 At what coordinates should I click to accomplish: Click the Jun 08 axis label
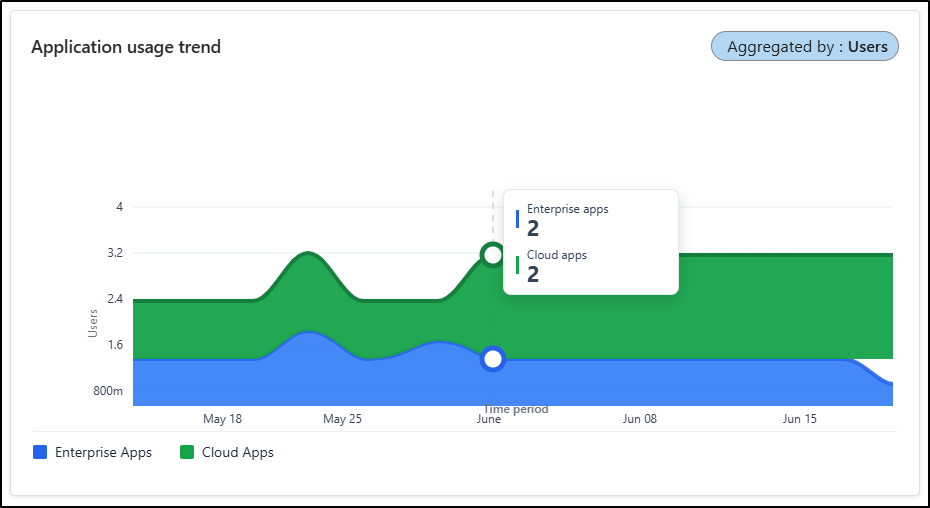click(639, 419)
